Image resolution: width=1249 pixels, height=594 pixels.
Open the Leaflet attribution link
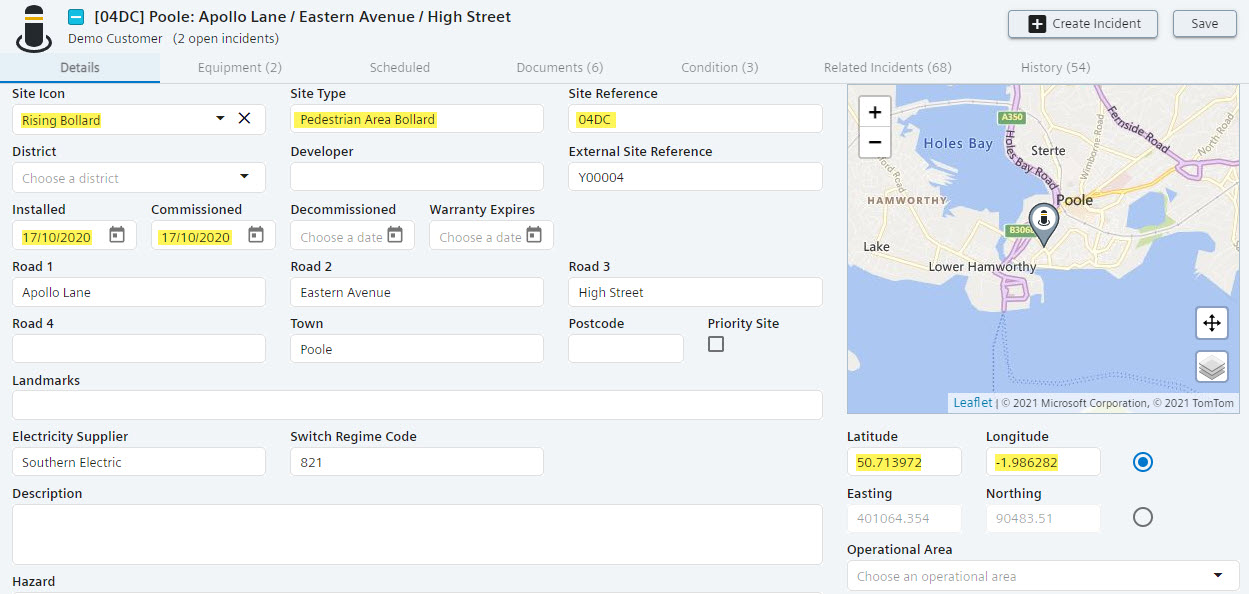[972, 403]
